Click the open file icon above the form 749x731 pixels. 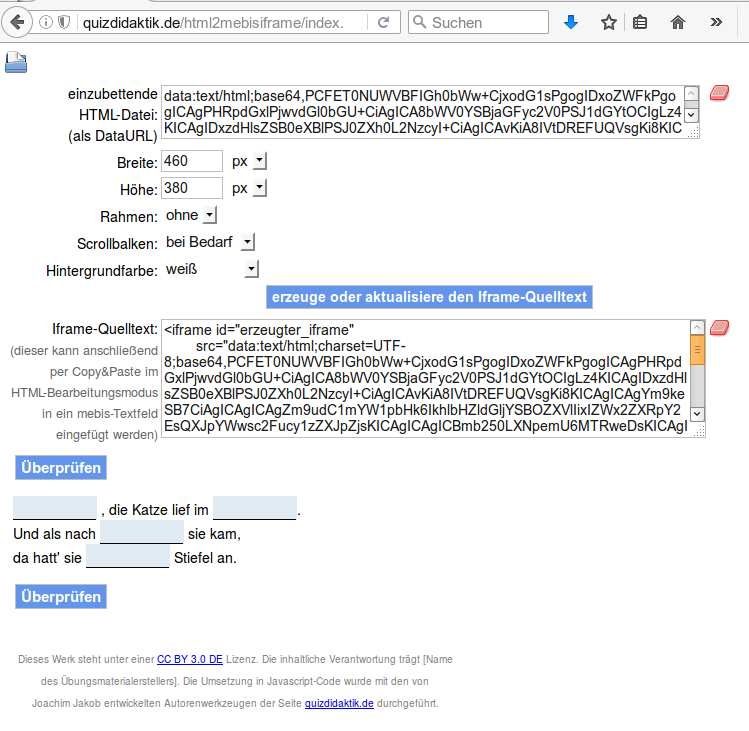click(16, 63)
